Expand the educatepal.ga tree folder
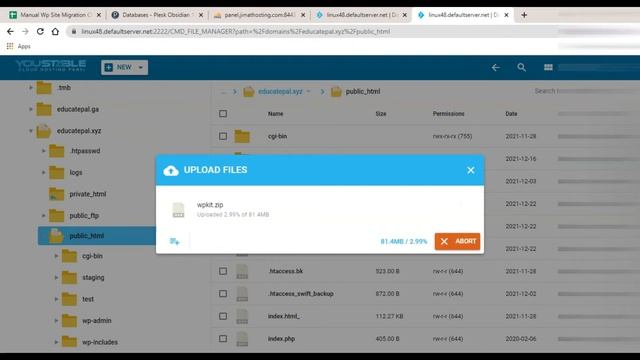This screenshot has height=360, width=640. tap(31, 109)
